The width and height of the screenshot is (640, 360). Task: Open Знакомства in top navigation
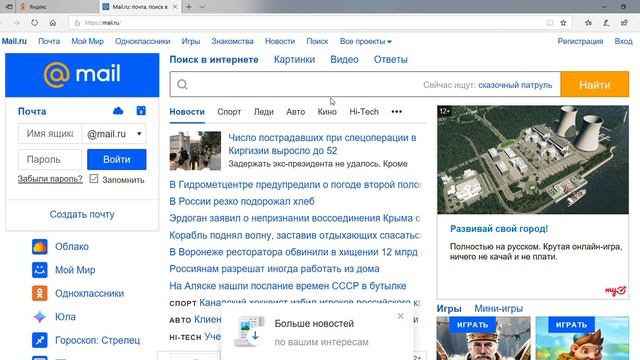(232, 41)
